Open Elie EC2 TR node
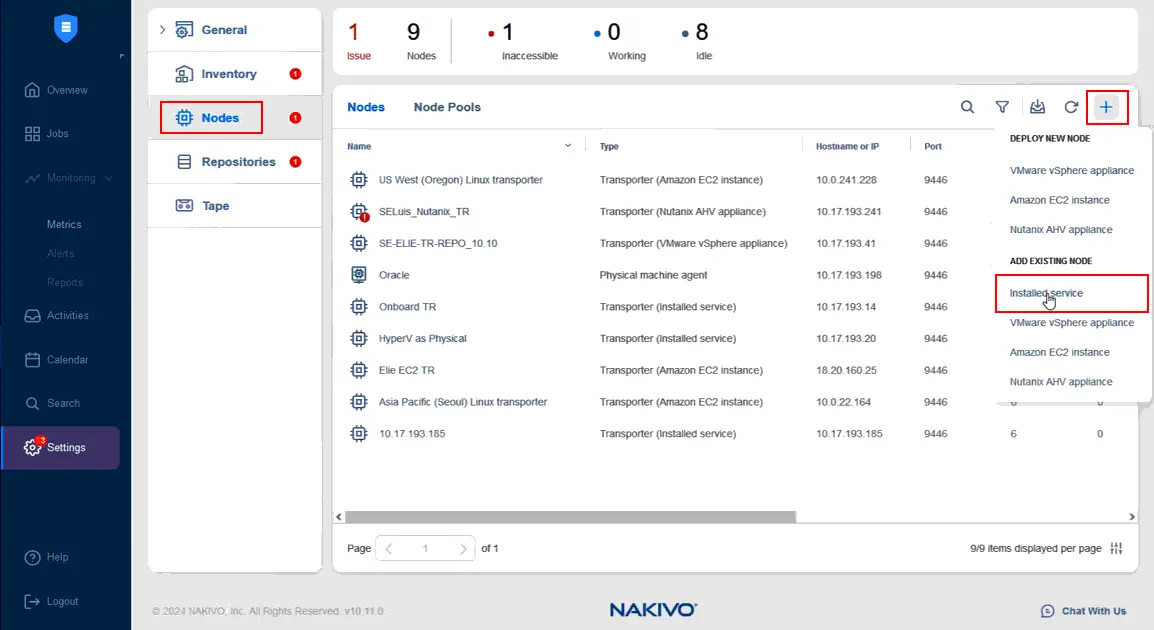 [406, 370]
